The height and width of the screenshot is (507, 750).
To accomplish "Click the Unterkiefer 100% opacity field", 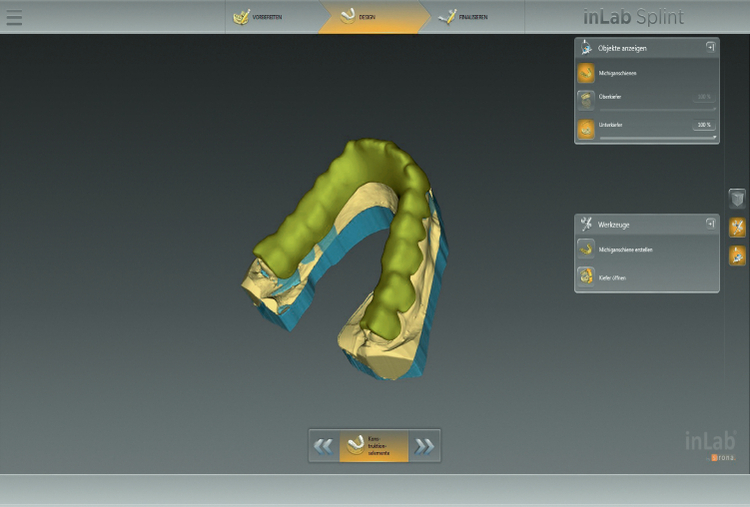I will tap(703, 125).
